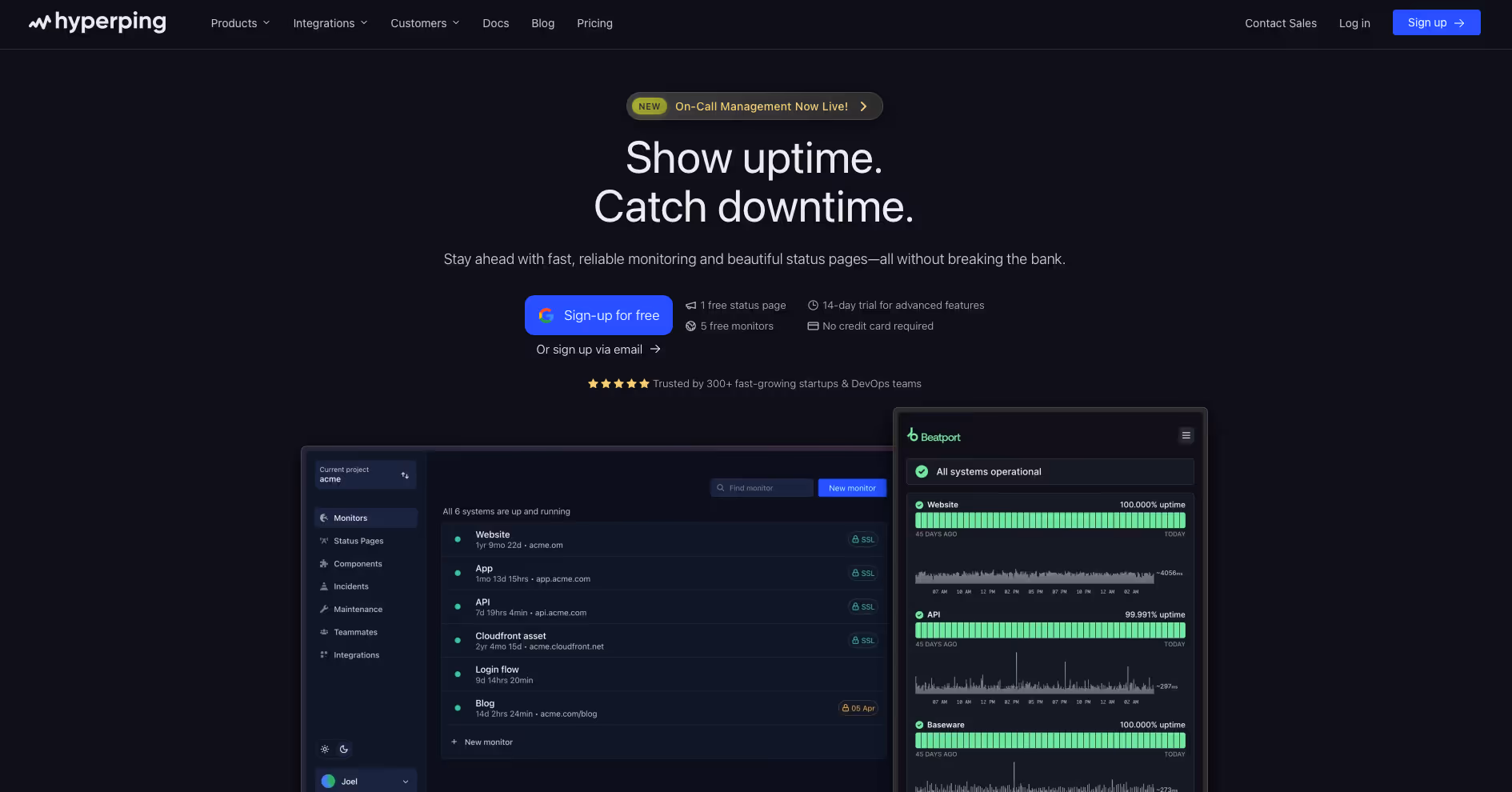Viewport: 1512px width, 792px height.
Task: Select Monitors in the sidebar
Action: (366, 518)
